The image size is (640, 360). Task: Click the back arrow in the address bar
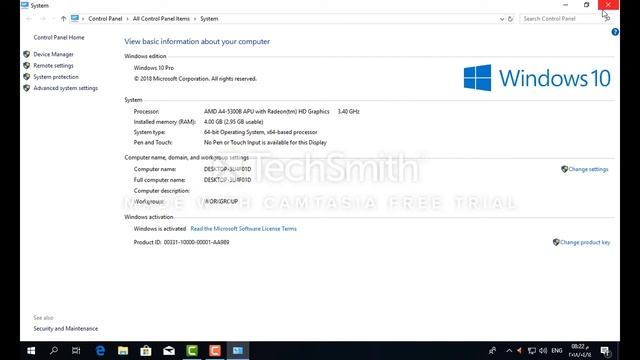pos(29,19)
